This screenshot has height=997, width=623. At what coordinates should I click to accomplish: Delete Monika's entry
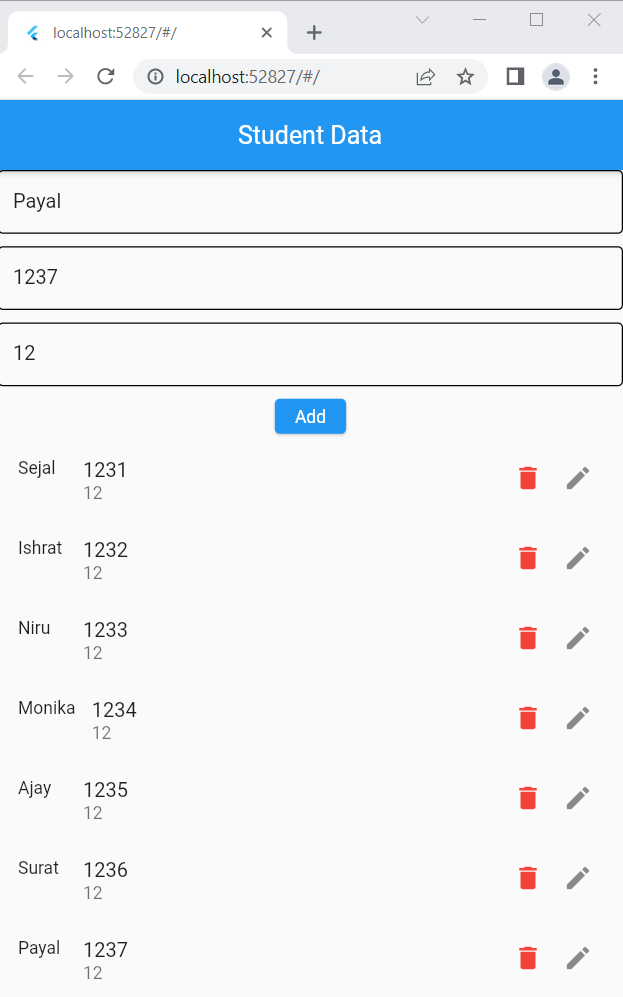pyautogui.click(x=528, y=718)
